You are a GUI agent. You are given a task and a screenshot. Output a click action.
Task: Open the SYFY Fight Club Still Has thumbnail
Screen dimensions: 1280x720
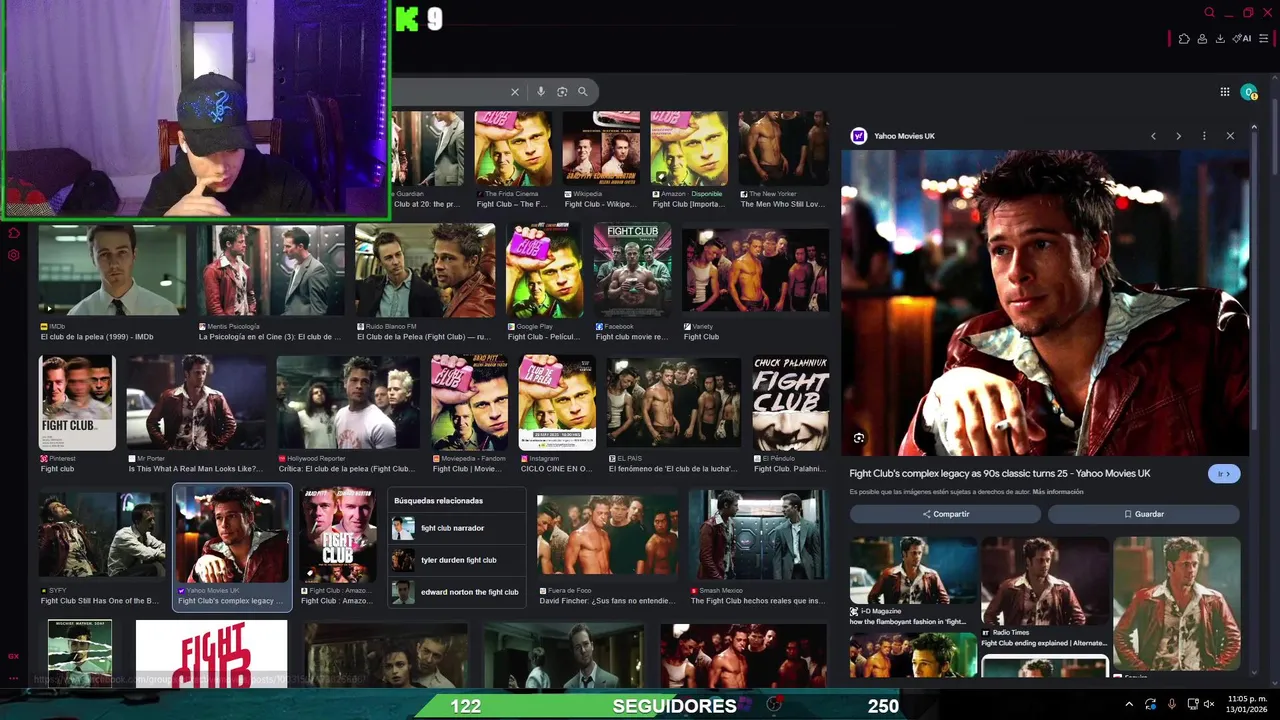click(102, 535)
